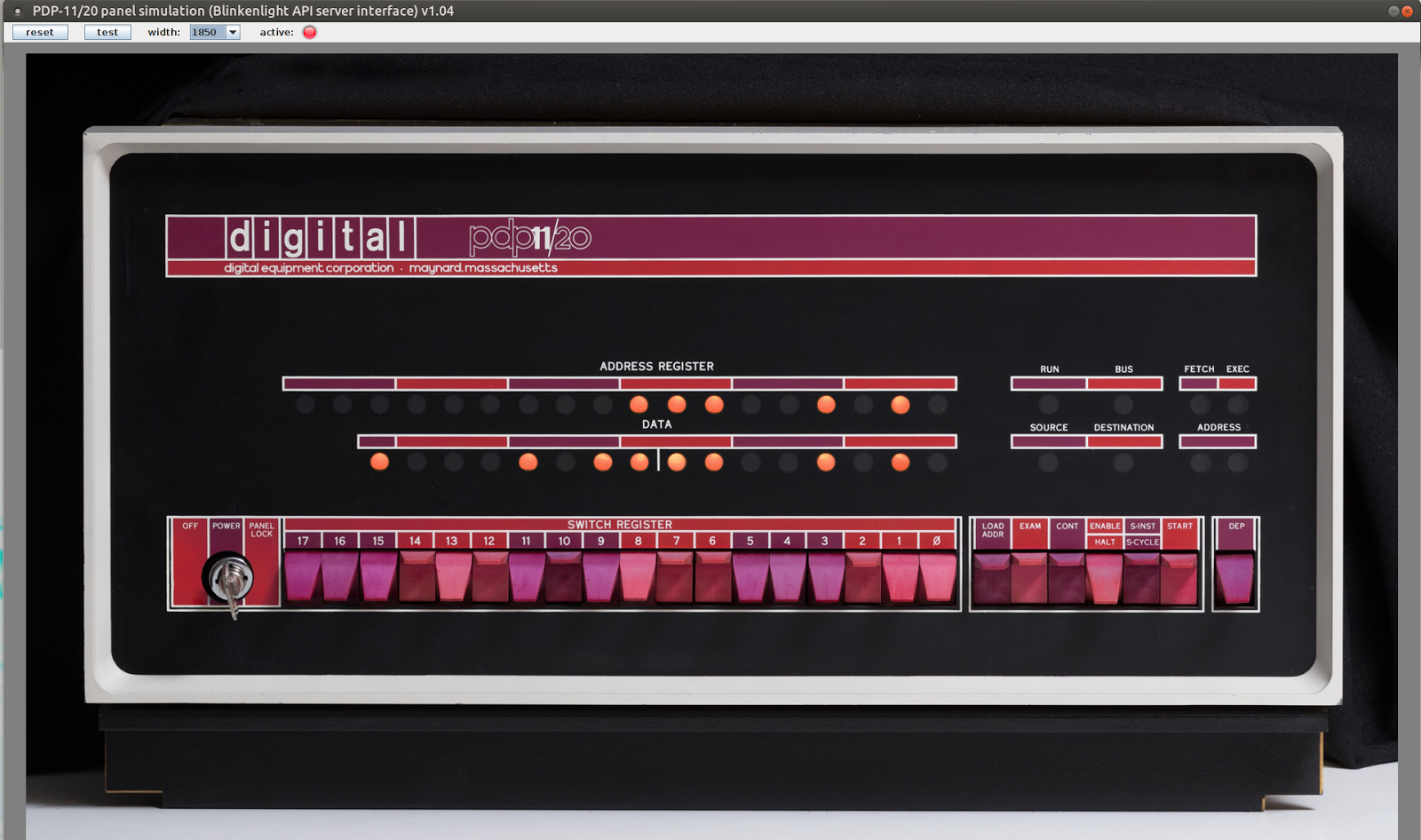Screen dimensions: 1421x840
Task: Click the pdp11/20 logo on the panel
Action: tap(530, 236)
